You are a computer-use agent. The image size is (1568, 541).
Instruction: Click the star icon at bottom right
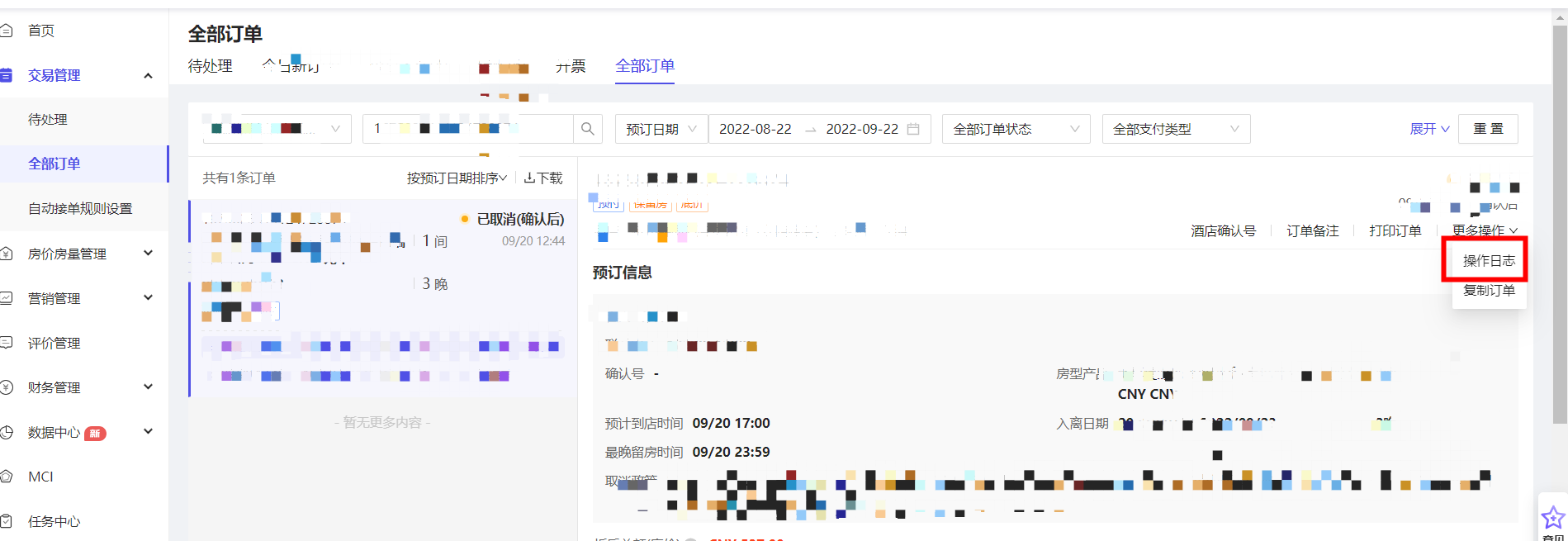[x=1552, y=518]
